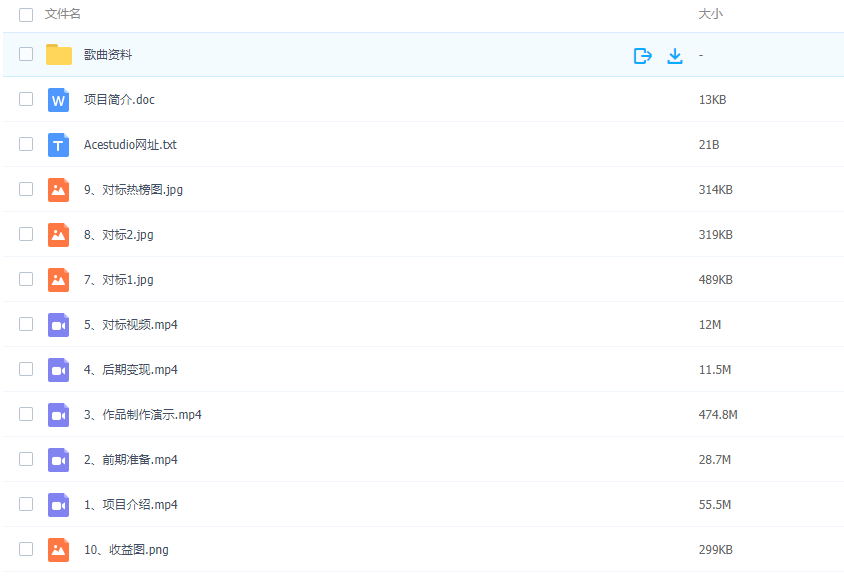This screenshot has height=581, width=844.
Task: Click the Word icon for 项目简介.doc
Action: click(x=58, y=100)
